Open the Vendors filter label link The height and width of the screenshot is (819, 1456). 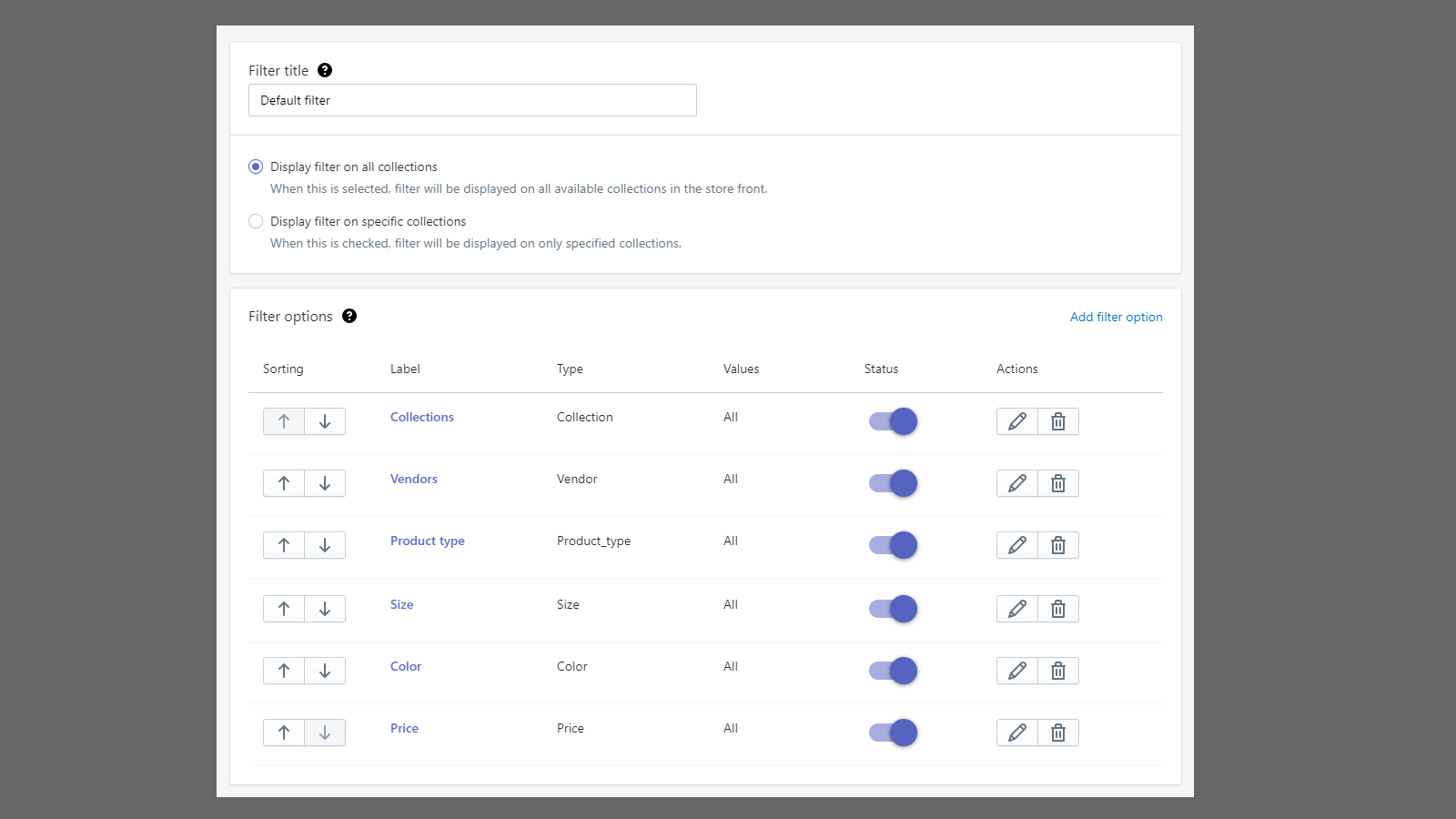point(413,479)
